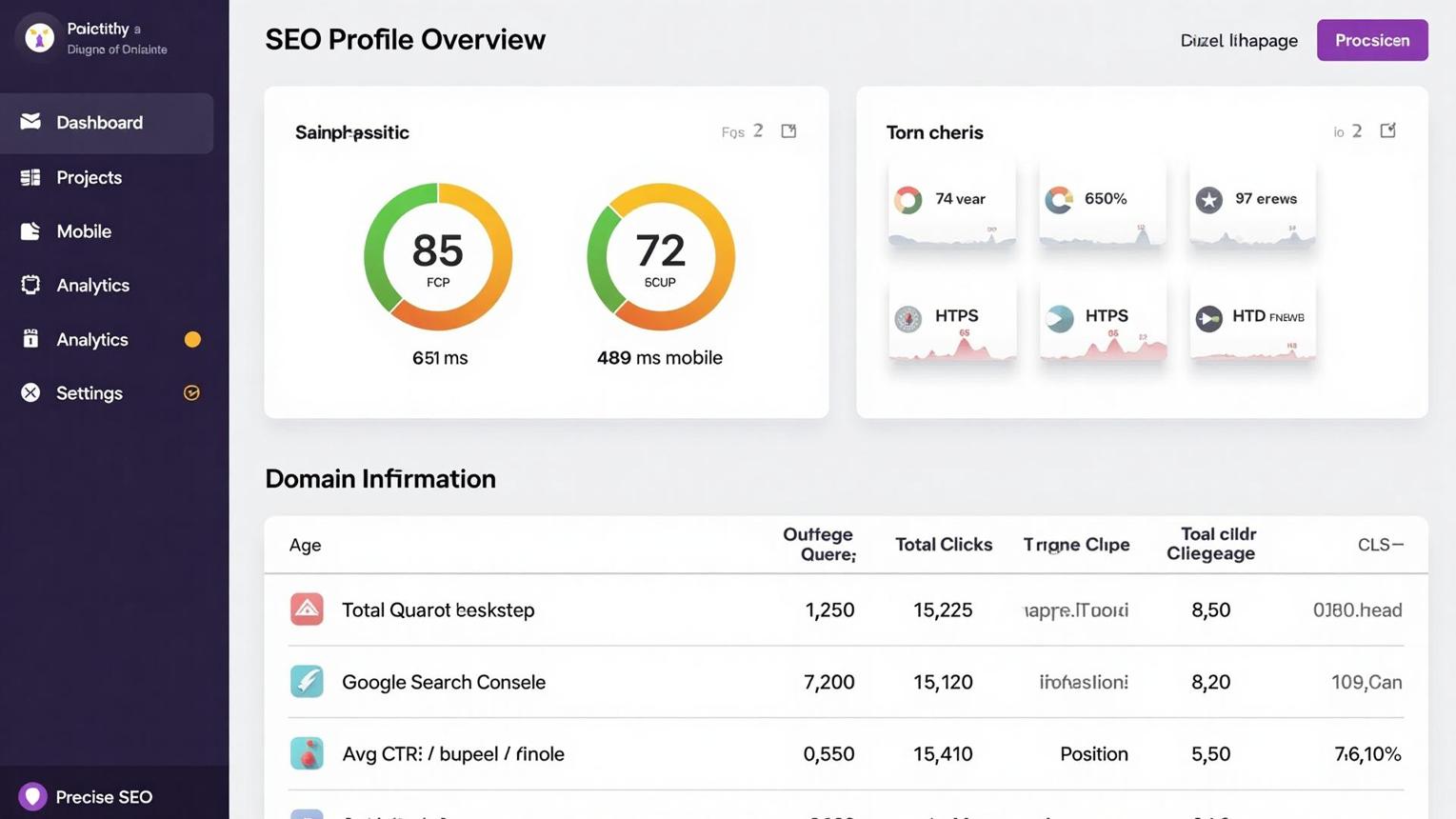This screenshot has width=1456, height=819.
Task: Click the 'Trigne Clipe' column header
Action: (x=1076, y=545)
